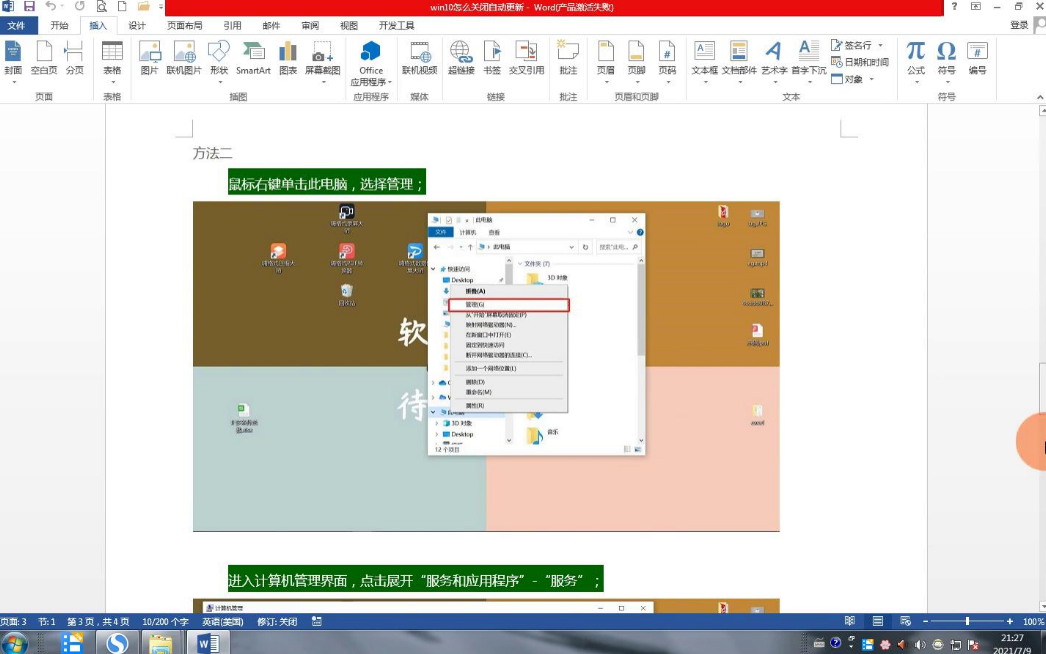Insert a 书签 bookmark

[492, 58]
